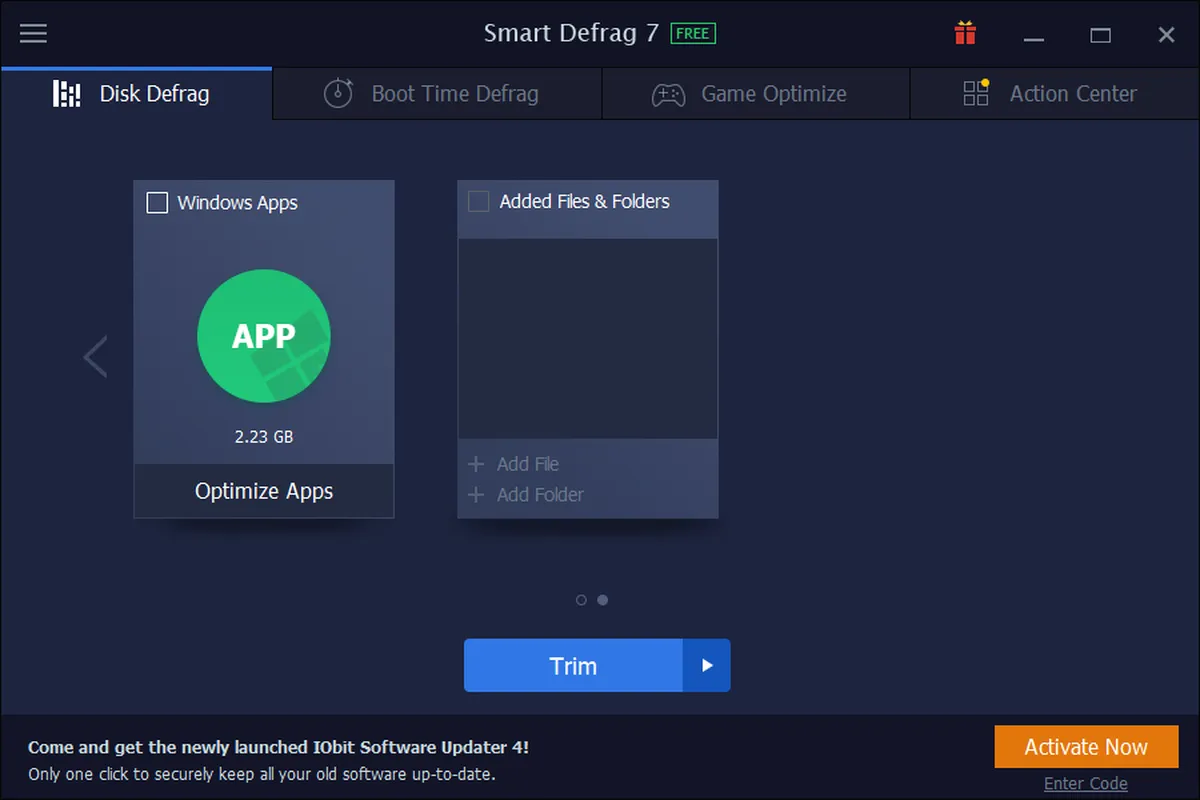Open the Action Center tab
1200x800 pixels.
pos(1072,94)
